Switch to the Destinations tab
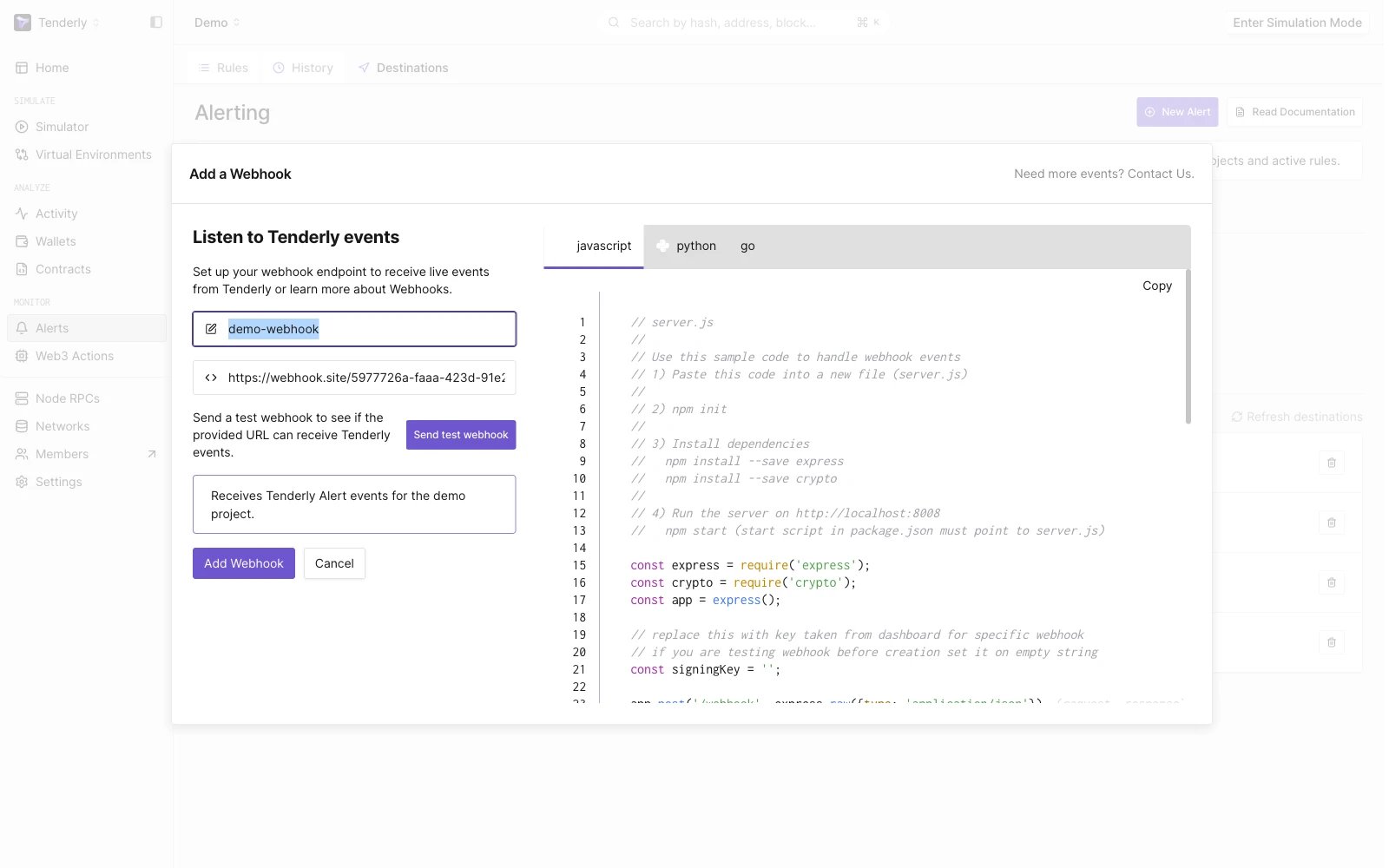 tap(404, 68)
